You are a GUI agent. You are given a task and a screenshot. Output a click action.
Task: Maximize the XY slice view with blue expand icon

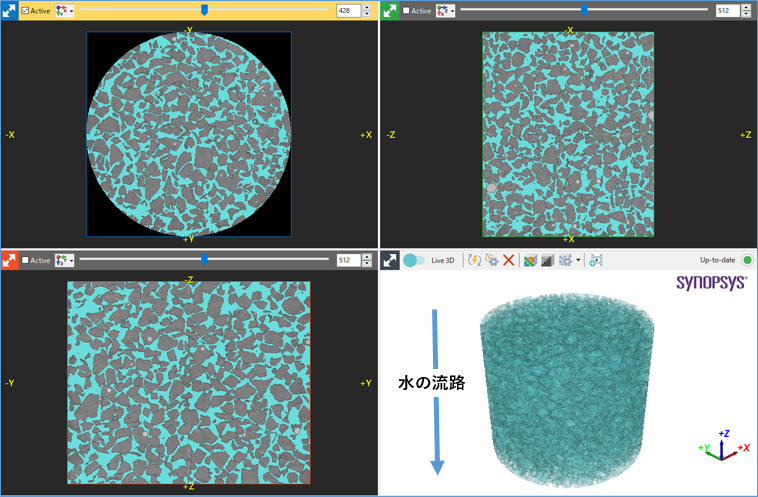9,10
